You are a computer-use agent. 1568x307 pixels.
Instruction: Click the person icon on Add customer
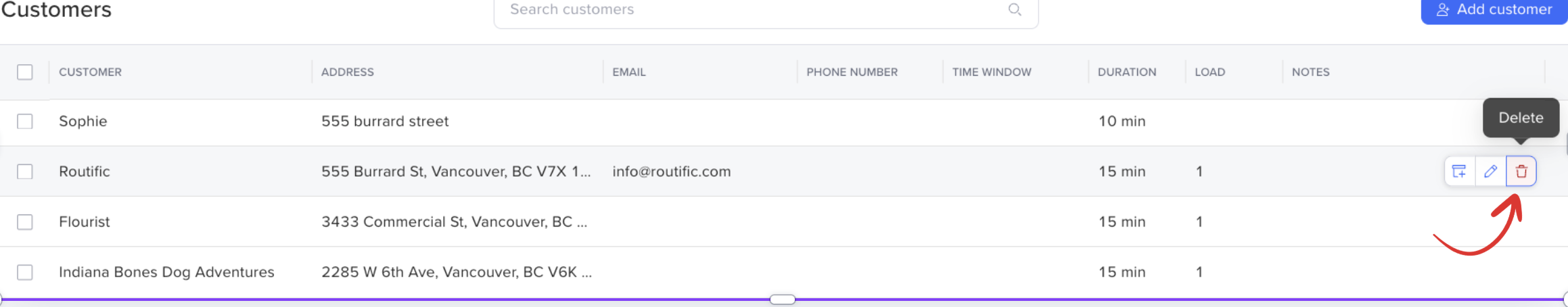(1443, 10)
